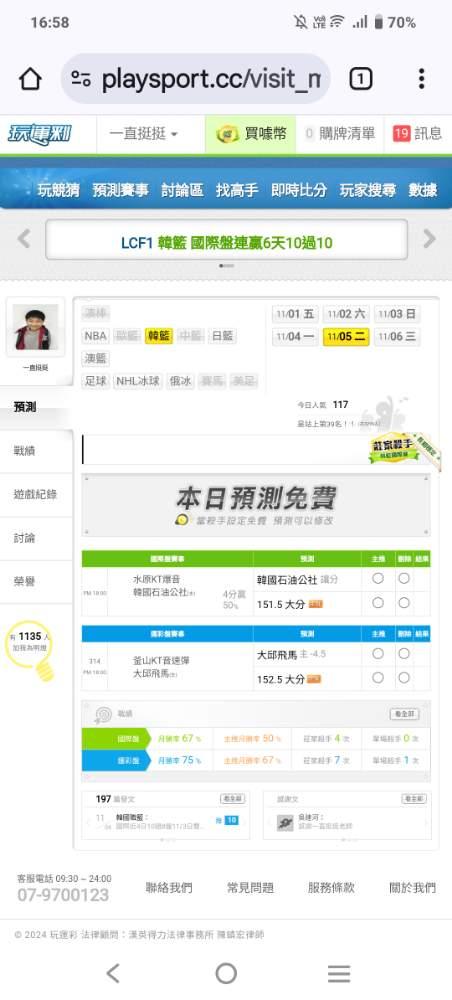Open 訊息 notifications with red badge

(418, 133)
